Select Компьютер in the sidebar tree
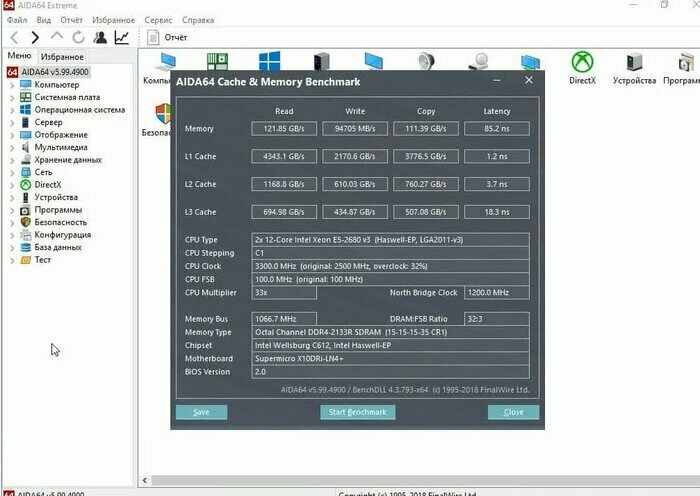Image resolution: width=700 pixels, height=496 pixels. 57,84
